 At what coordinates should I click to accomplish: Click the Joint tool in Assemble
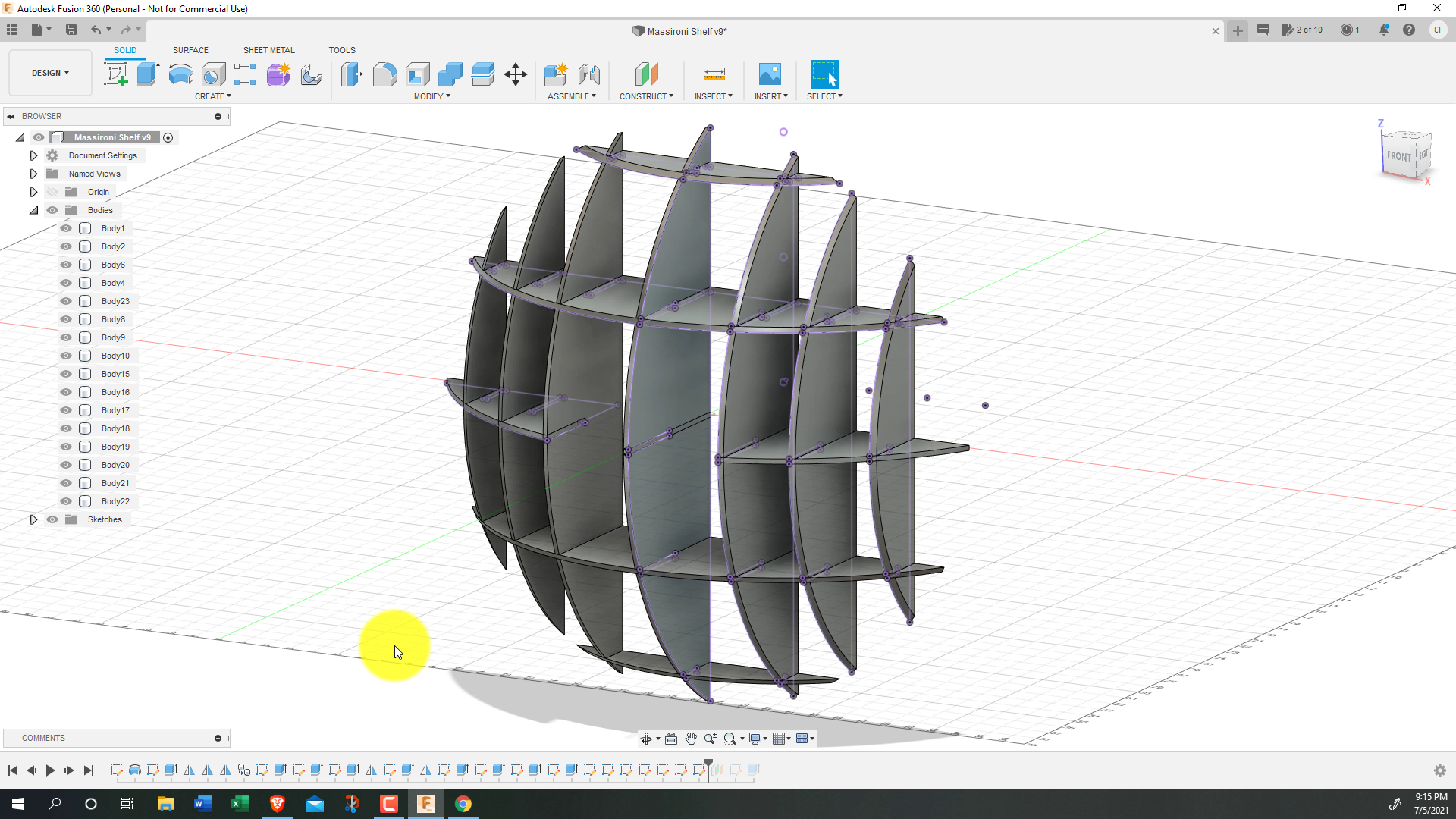tap(588, 74)
